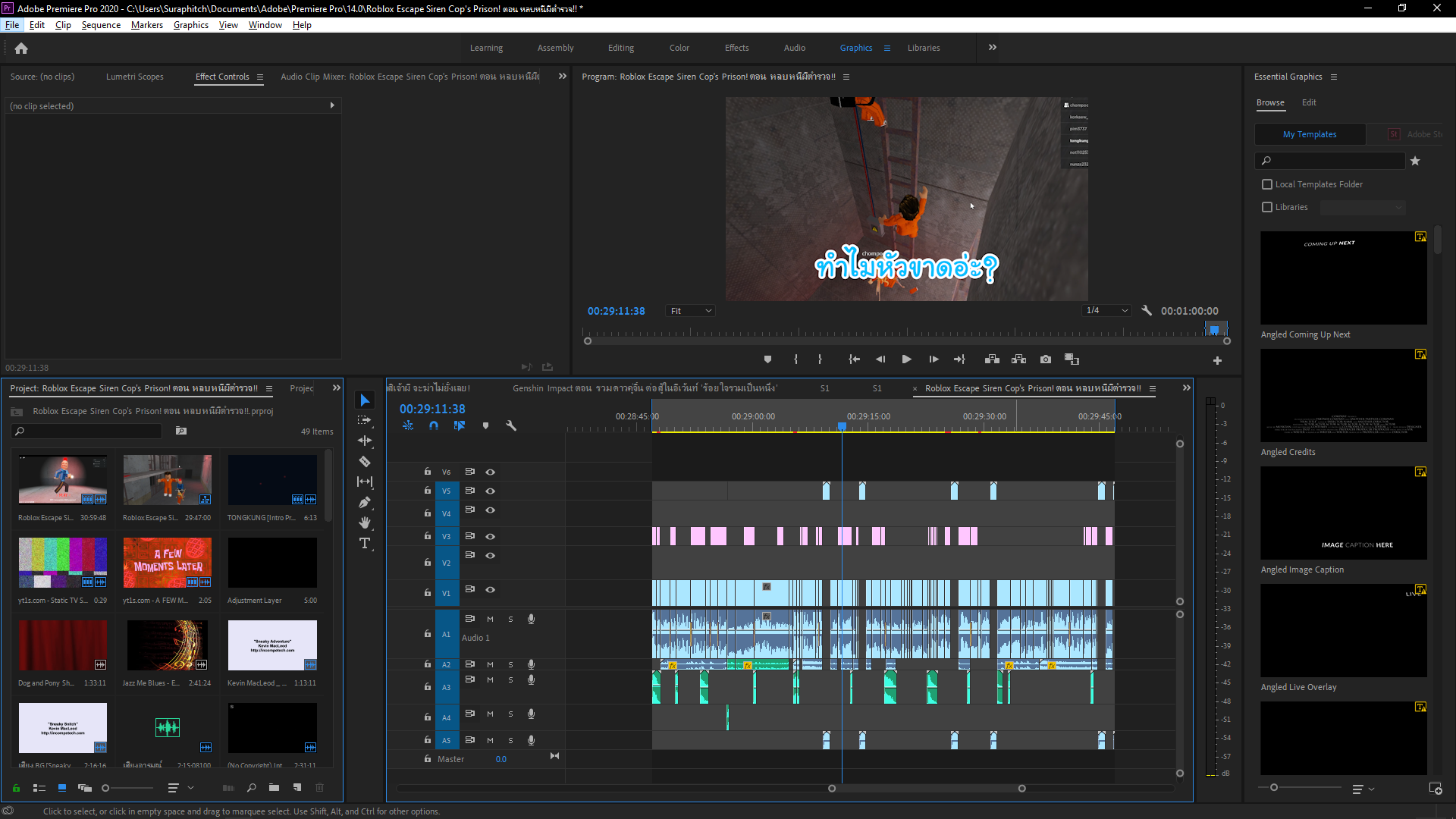Open the Fit zoom level dropdown

pyautogui.click(x=690, y=311)
